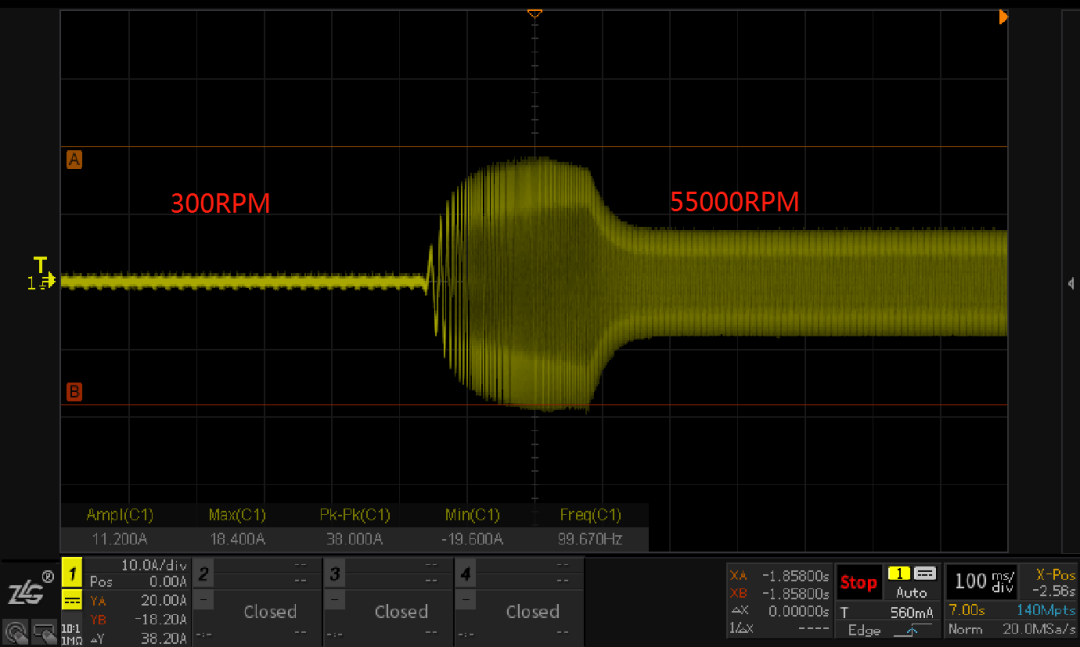Click channel 4 coupling dash icon

466,599
